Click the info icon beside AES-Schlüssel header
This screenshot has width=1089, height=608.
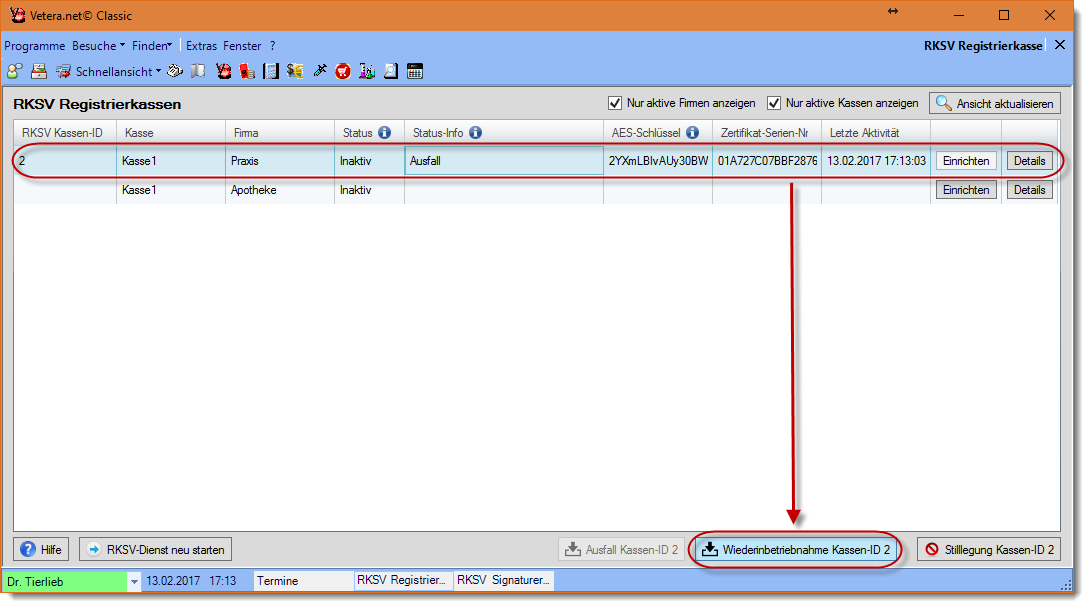click(x=692, y=133)
